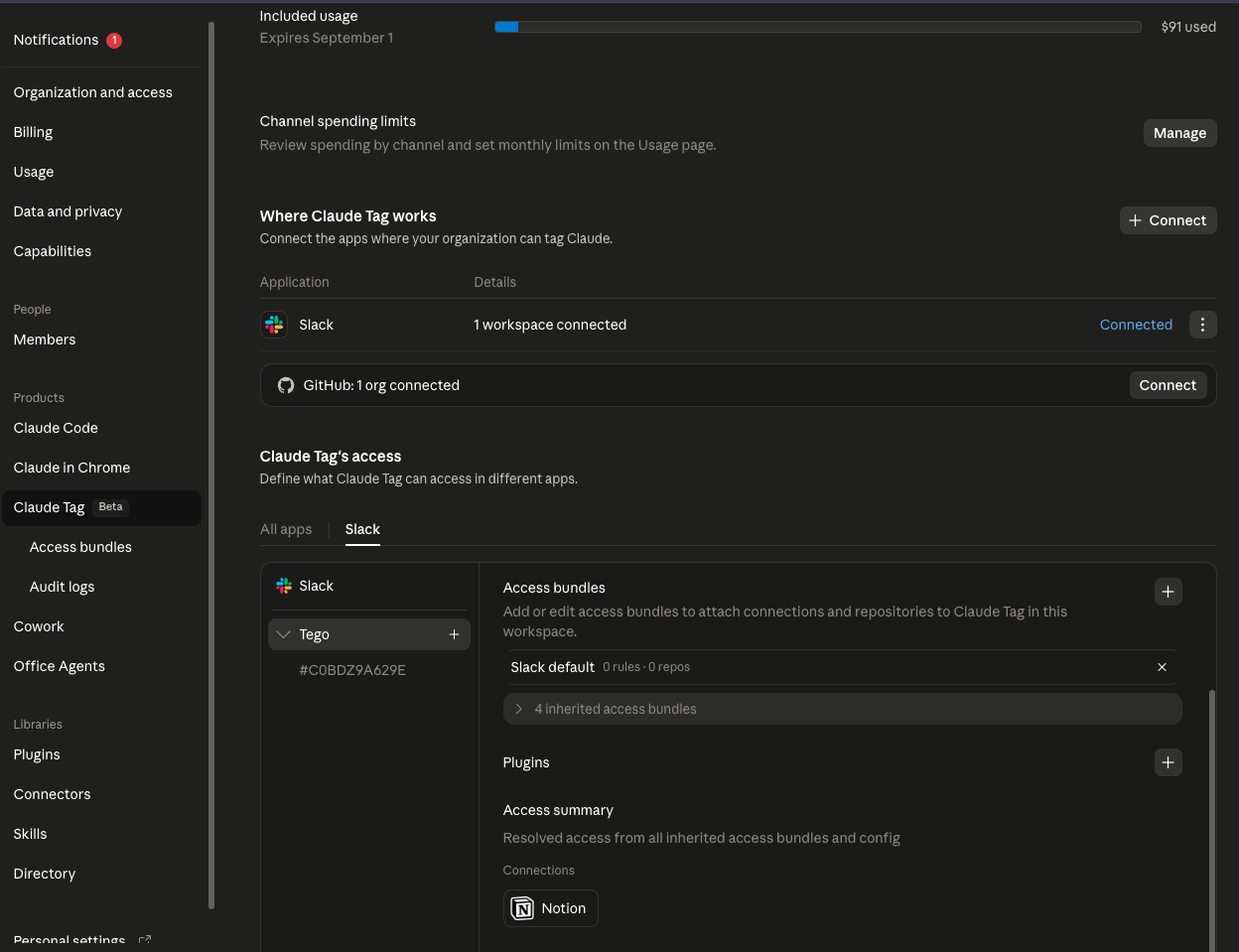This screenshot has height=952, width=1239.
Task: Click the Connected status link for Slack
Action: (1136, 325)
